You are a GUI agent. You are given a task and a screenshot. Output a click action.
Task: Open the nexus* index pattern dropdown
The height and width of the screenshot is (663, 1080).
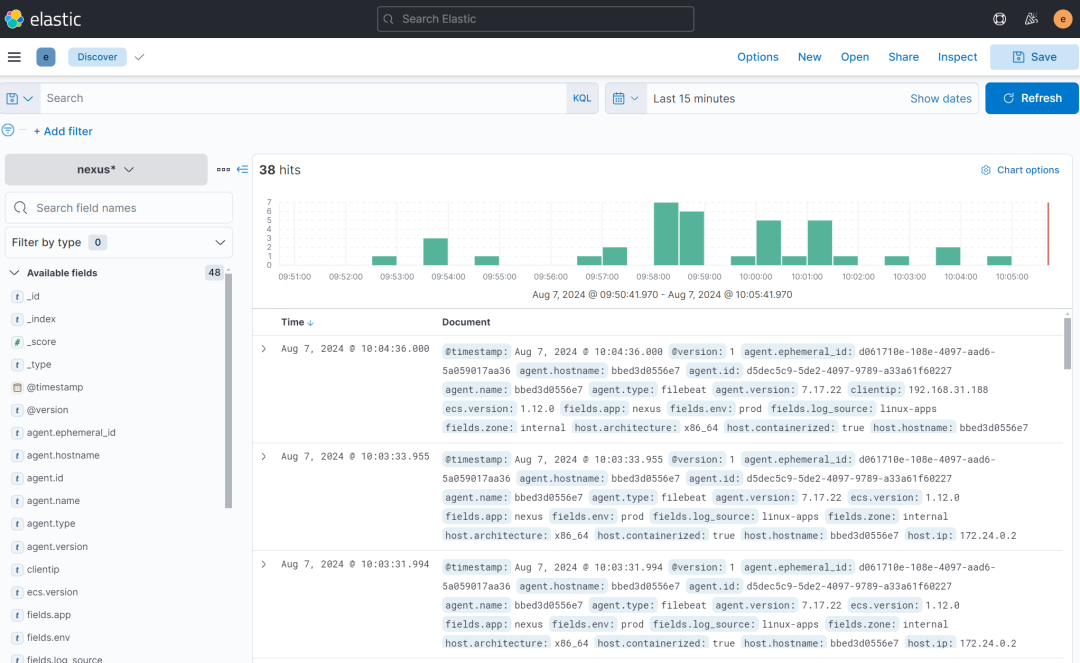pyautogui.click(x=106, y=169)
